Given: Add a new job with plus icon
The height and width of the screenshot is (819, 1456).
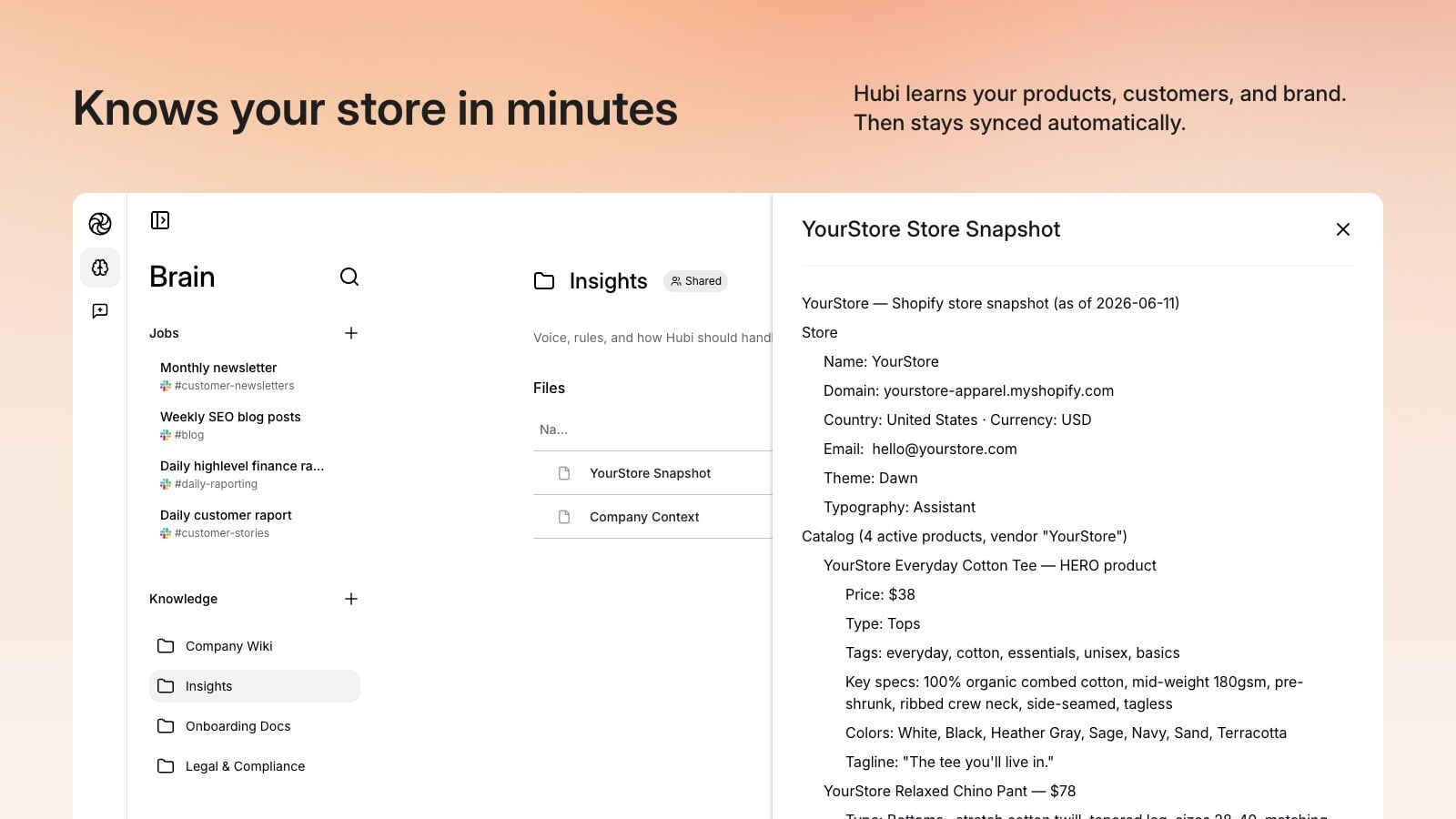Looking at the screenshot, I should (351, 333).
